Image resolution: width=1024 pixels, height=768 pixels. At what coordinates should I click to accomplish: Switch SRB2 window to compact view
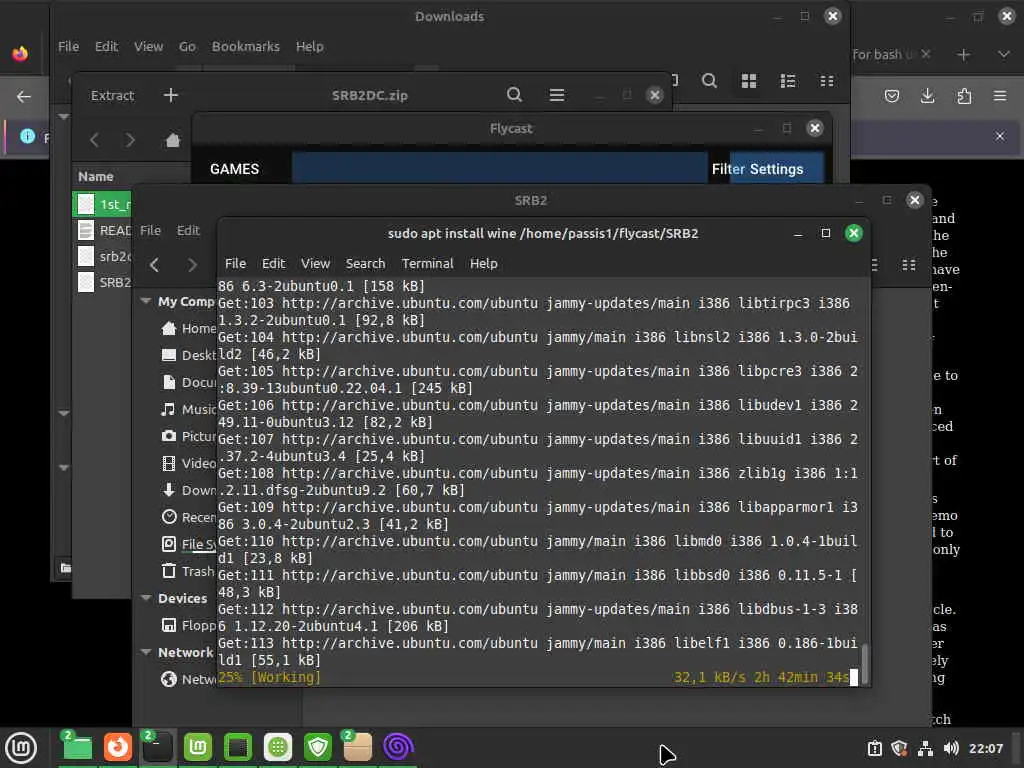[908, 264]
